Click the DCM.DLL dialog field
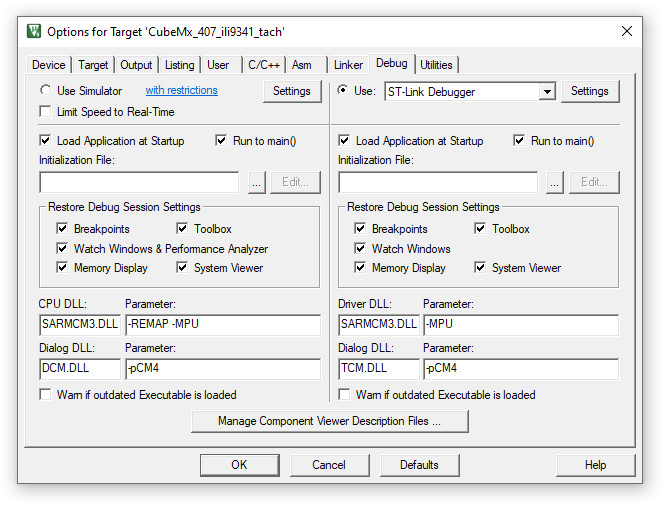This screenshot has height=506, width=664. pyautogui.click(x=80, y=369)
